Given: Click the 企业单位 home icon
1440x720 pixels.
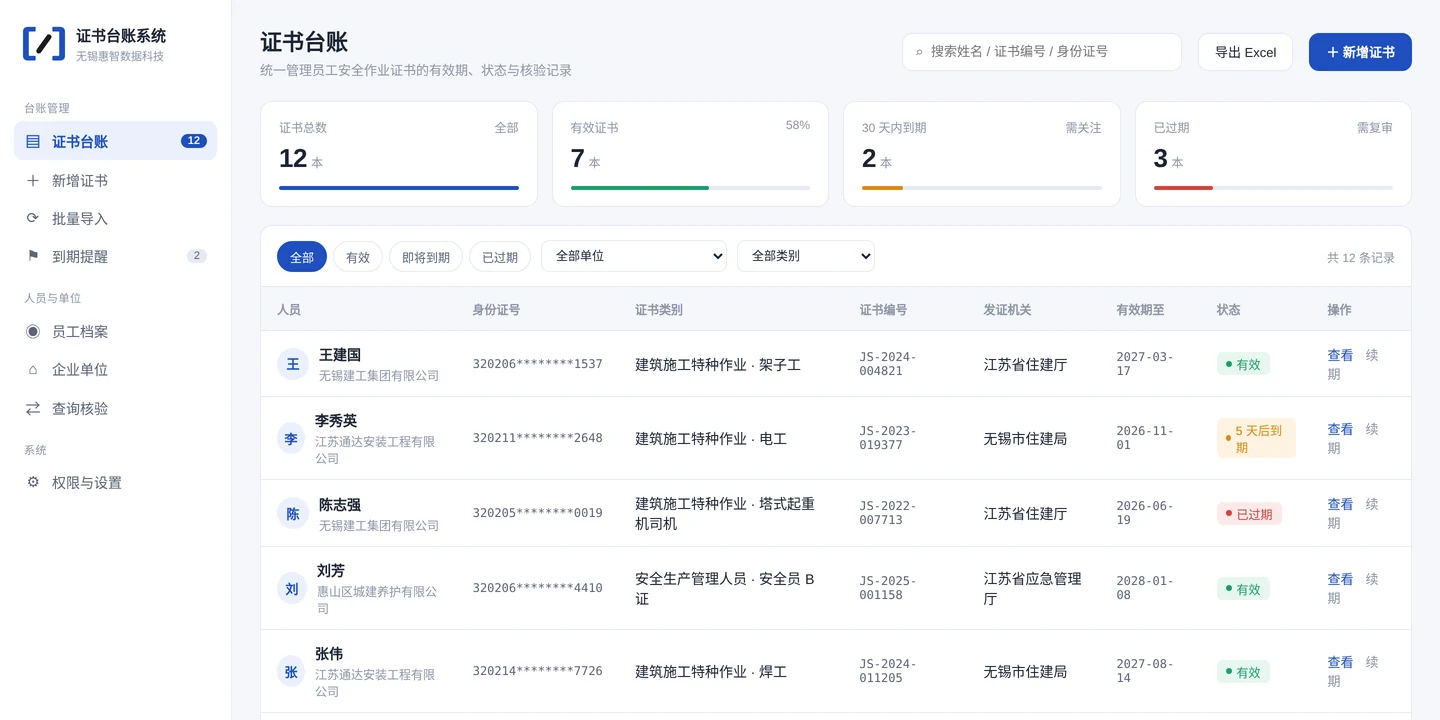Looking at the screenshot, I should [33, 369].
